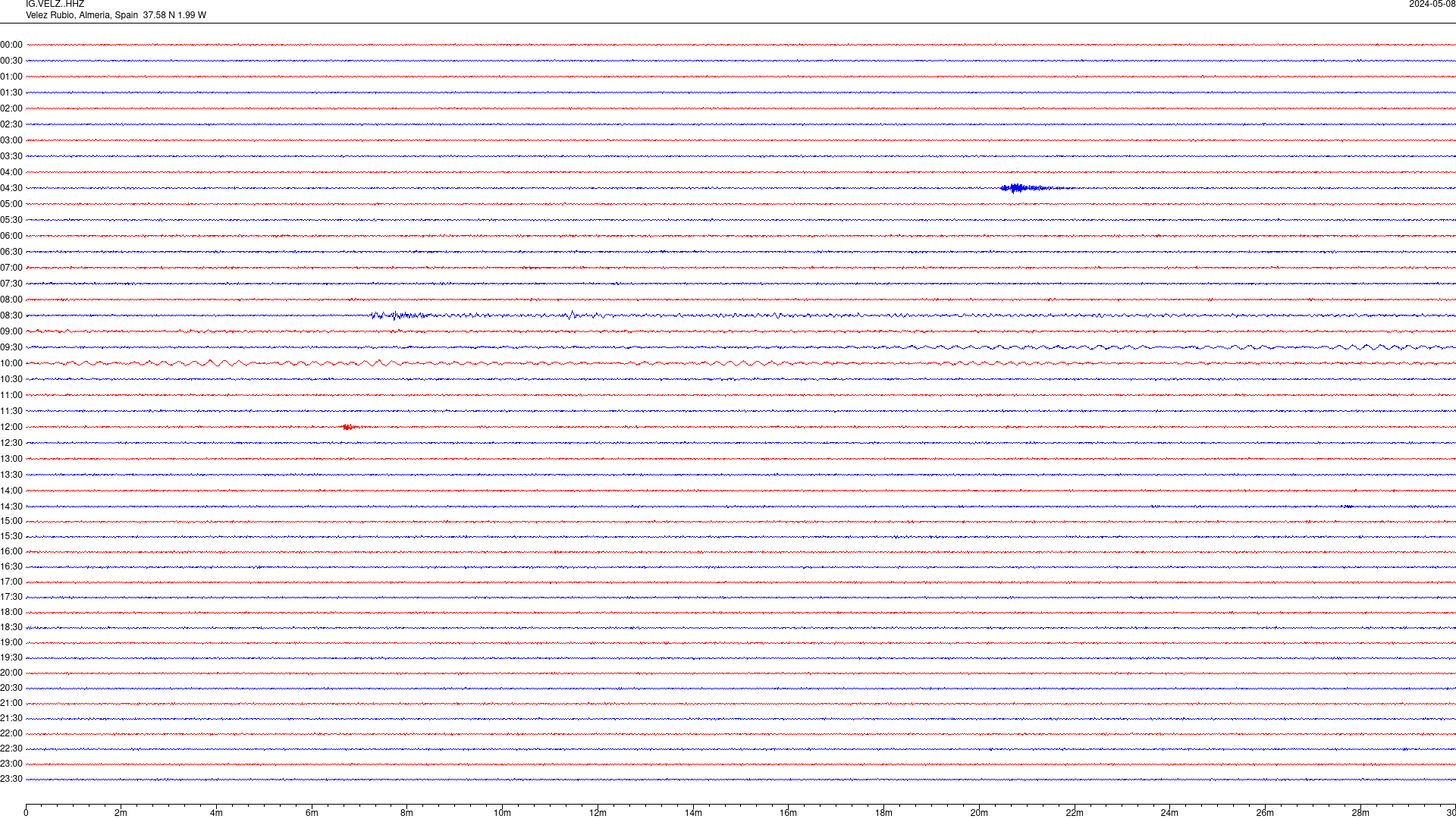Screen dimensions: 1456x819
Task: Click the 2m tick label on the time axis
Action: 121,813
